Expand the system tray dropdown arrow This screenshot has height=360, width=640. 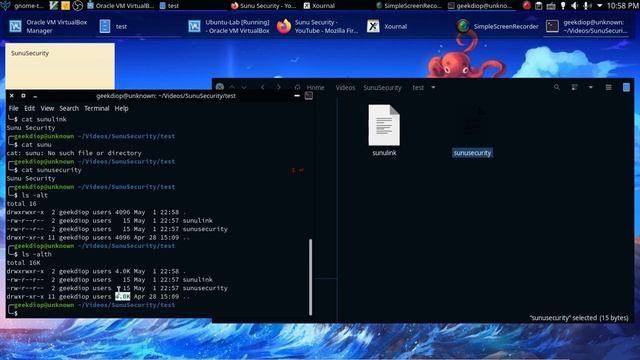click(x=599, y=6)
